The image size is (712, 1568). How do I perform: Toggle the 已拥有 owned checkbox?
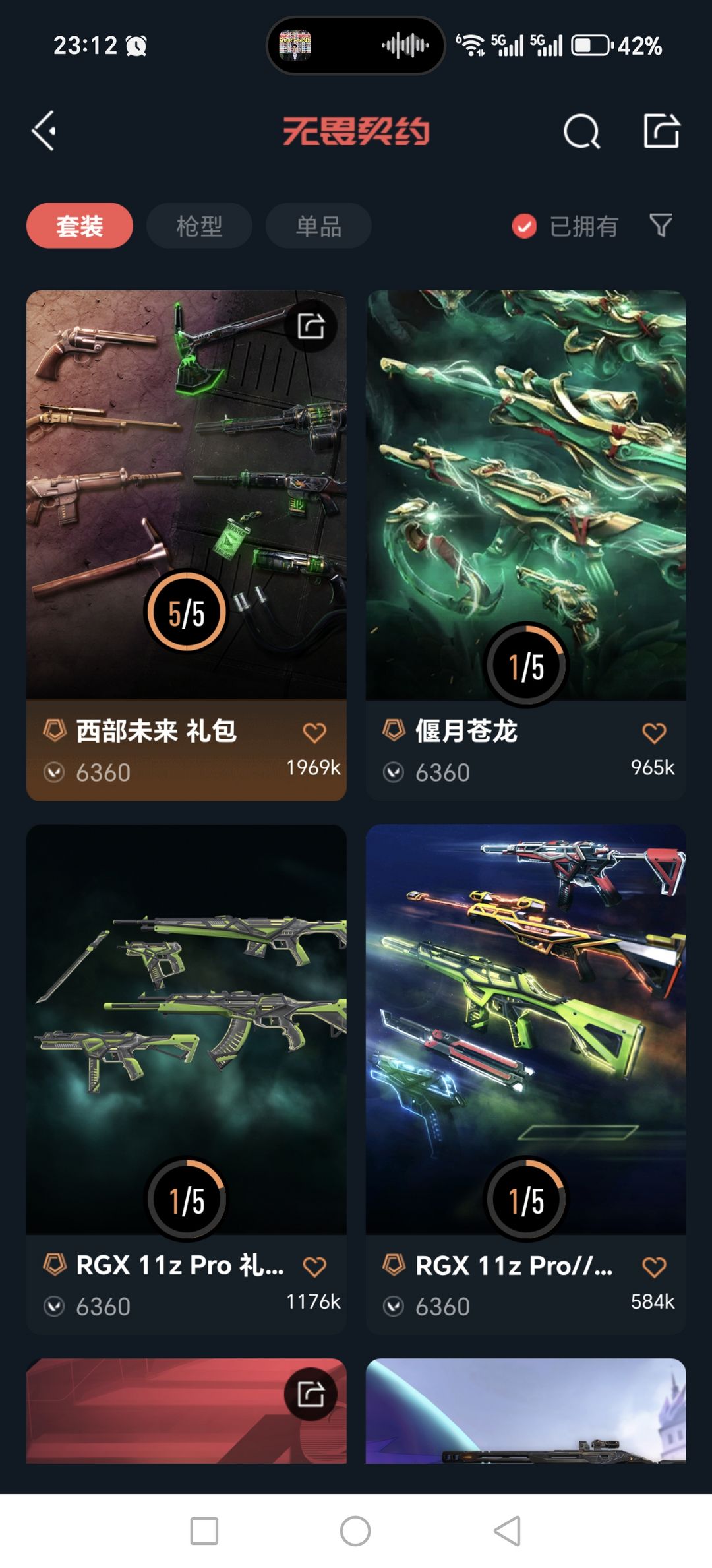coord(524,226)
